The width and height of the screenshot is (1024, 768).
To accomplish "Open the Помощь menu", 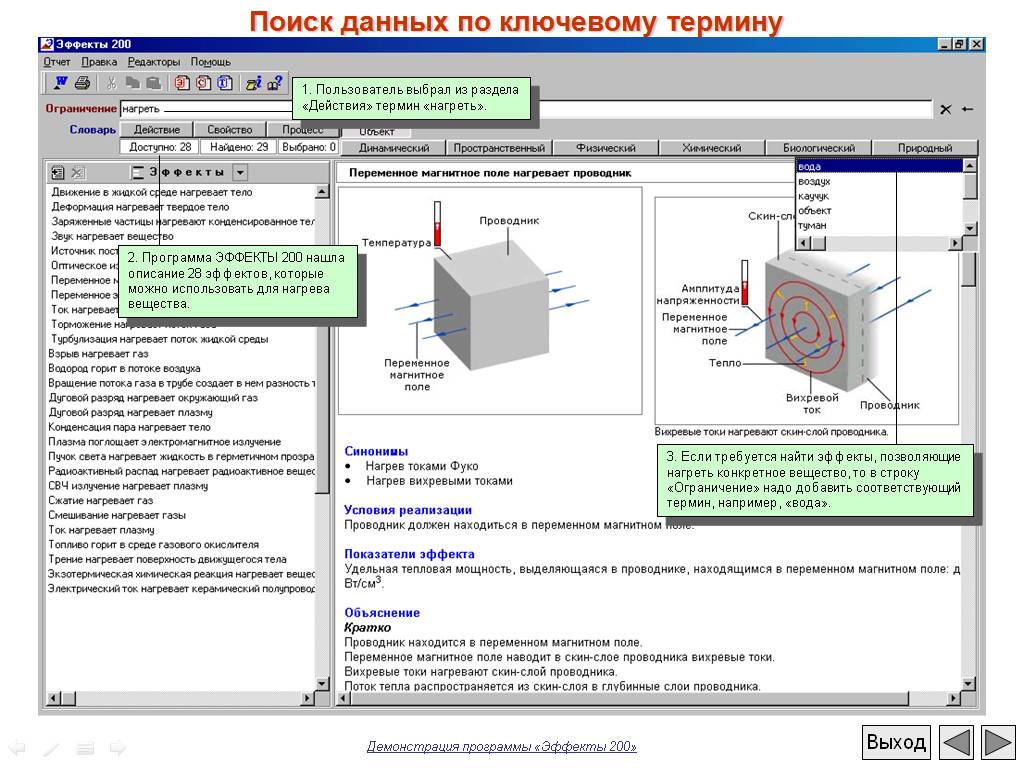I will 210,62.
